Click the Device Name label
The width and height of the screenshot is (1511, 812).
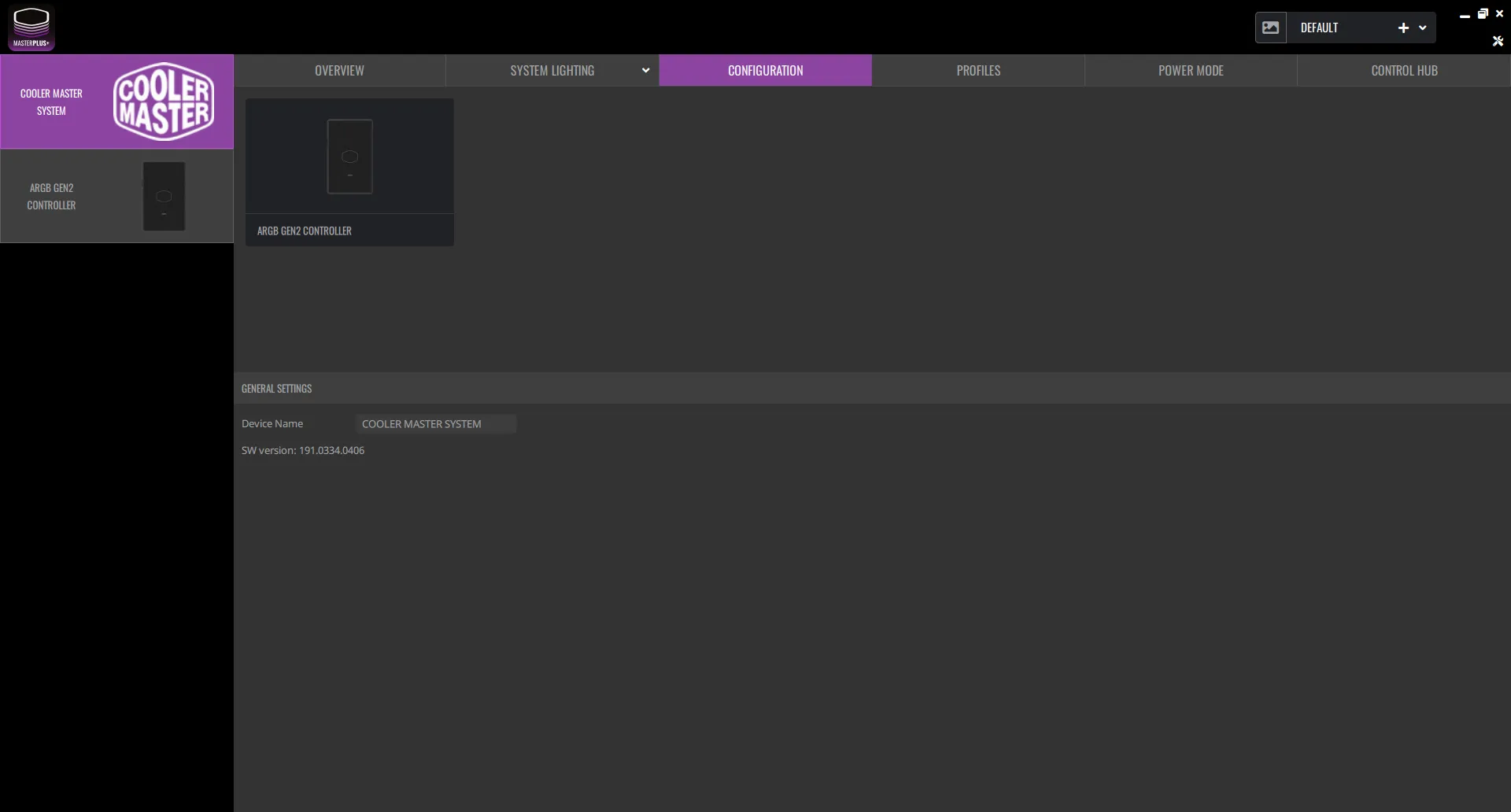coord(272,423)
